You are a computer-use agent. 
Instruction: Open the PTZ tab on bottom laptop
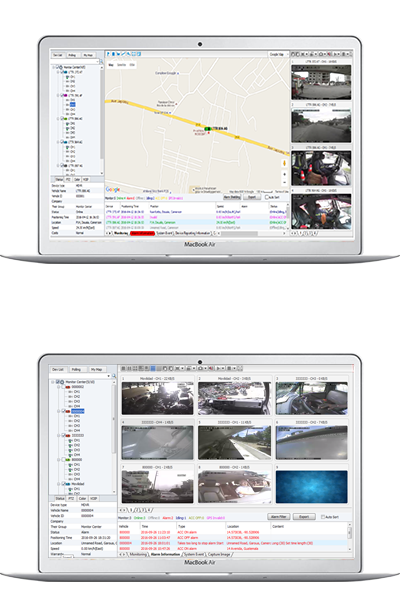point(71,499)
